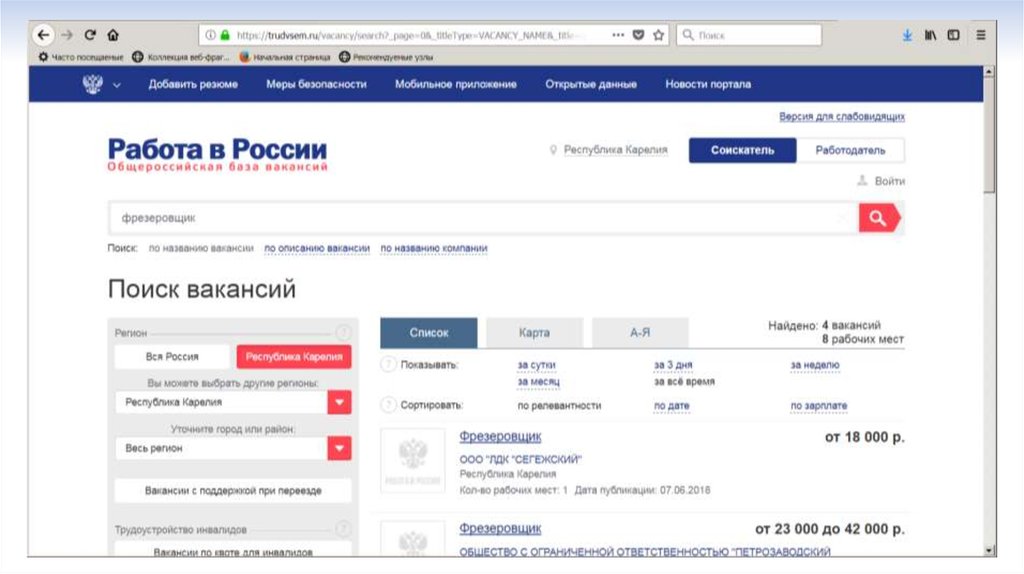Click the coat of arms emblem in navbar
Image resolution: width=1024 pixels, height=574 pixels.
[93, 84]
